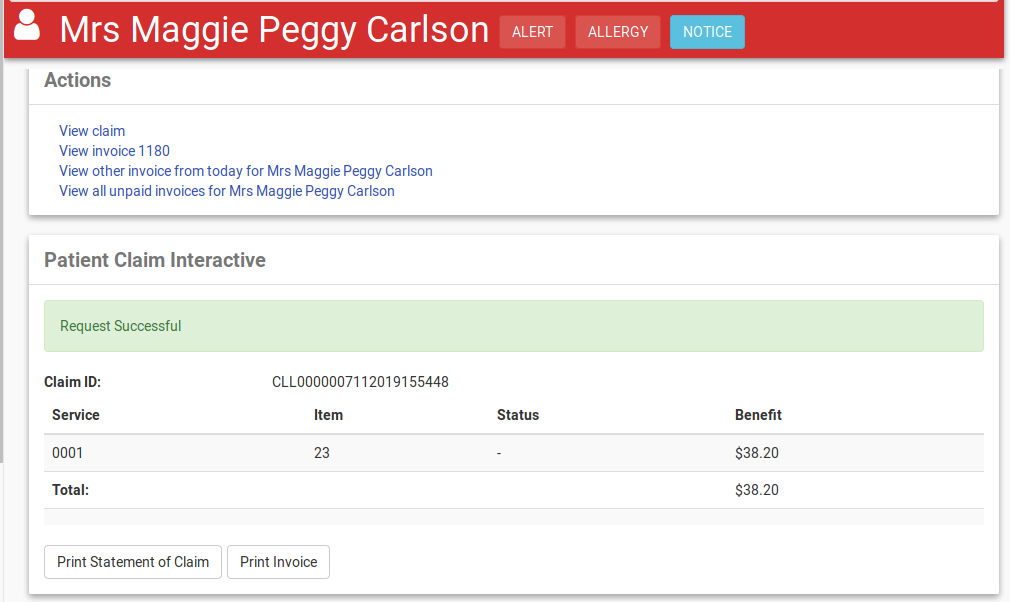This screenshot has height=602, width=1010.
Task: Click the $38.20 amount in Total row
Action: pos(757,490)
